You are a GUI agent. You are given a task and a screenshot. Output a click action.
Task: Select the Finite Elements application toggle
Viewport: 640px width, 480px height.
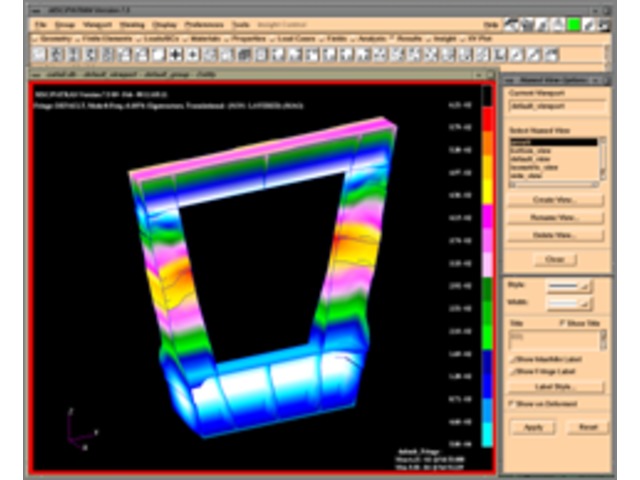click(x=104, y=39)
